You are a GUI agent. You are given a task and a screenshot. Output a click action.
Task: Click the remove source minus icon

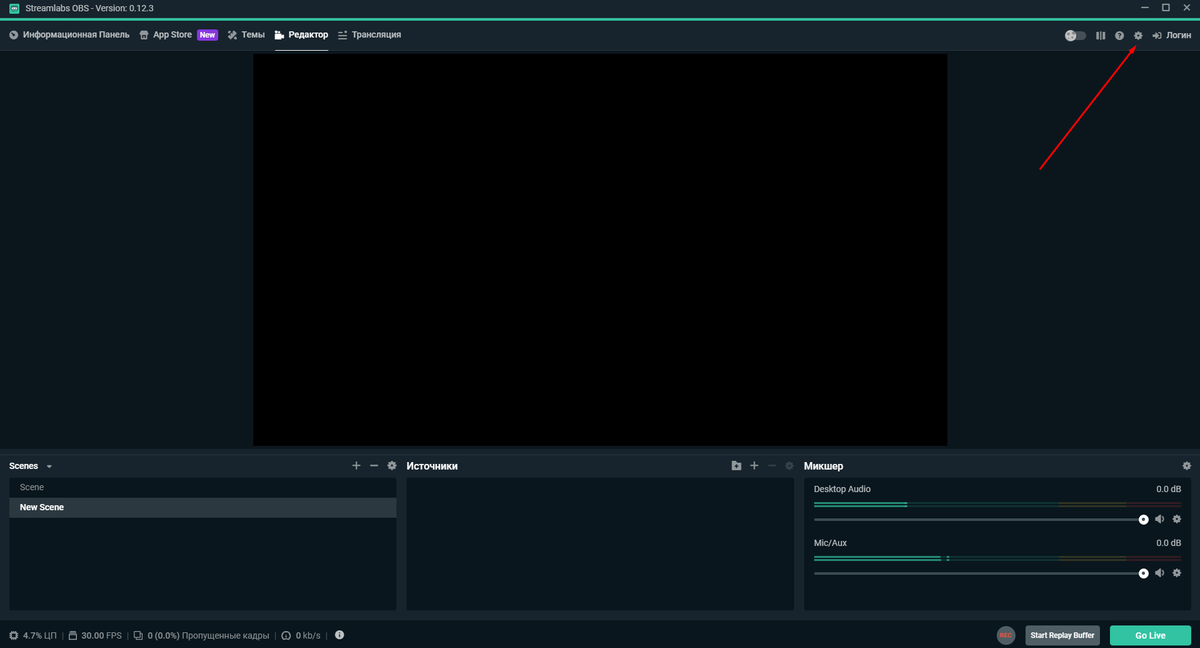[x=772, y=466]
